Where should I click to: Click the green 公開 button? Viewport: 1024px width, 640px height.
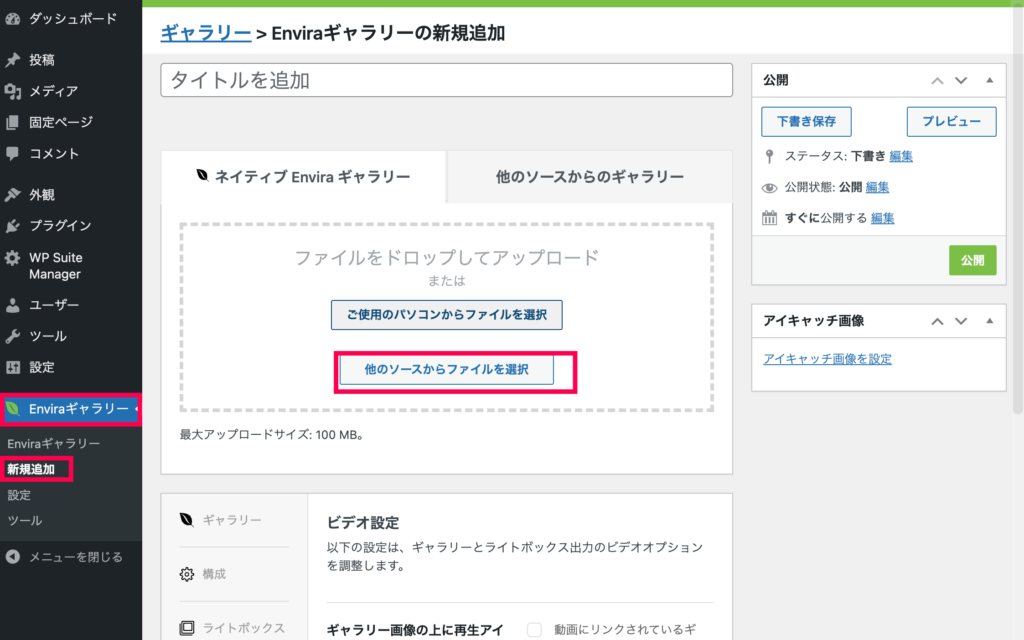[972, 260]
